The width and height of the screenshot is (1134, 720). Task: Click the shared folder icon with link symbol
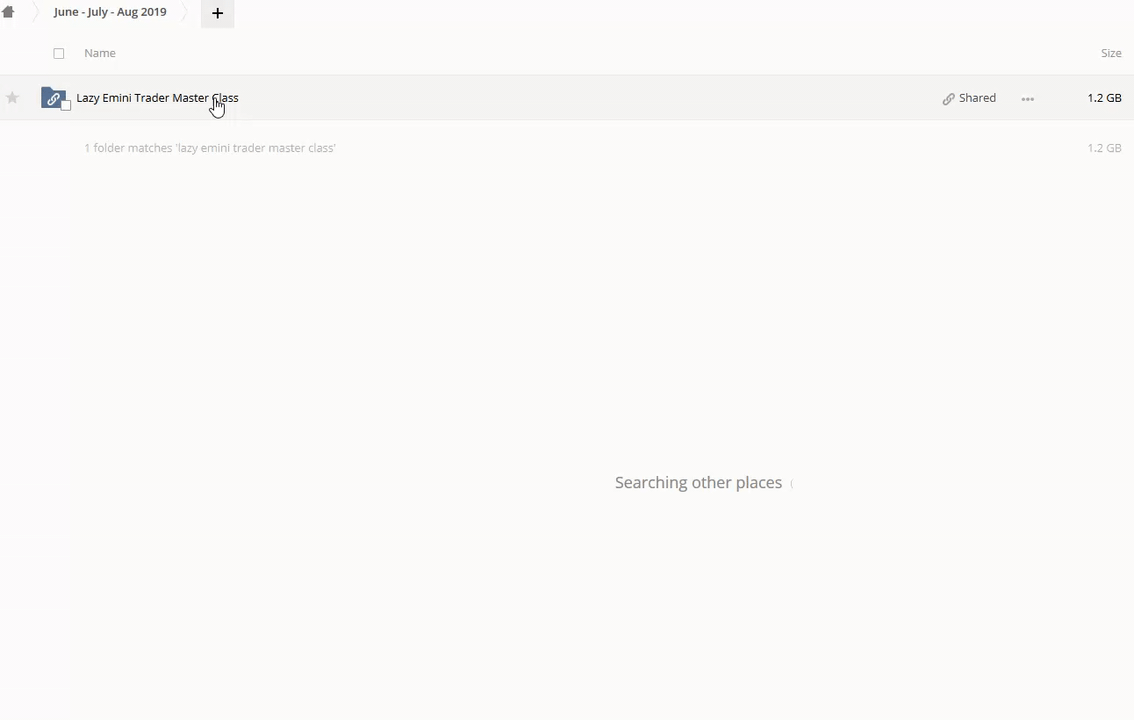coord(53,98)
